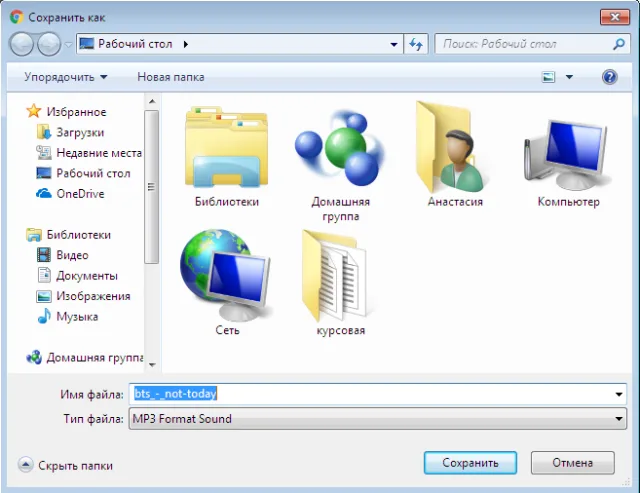Select the Компьютер icon in the file pane
Screen dimensions: 640x493
click(569, 163)
